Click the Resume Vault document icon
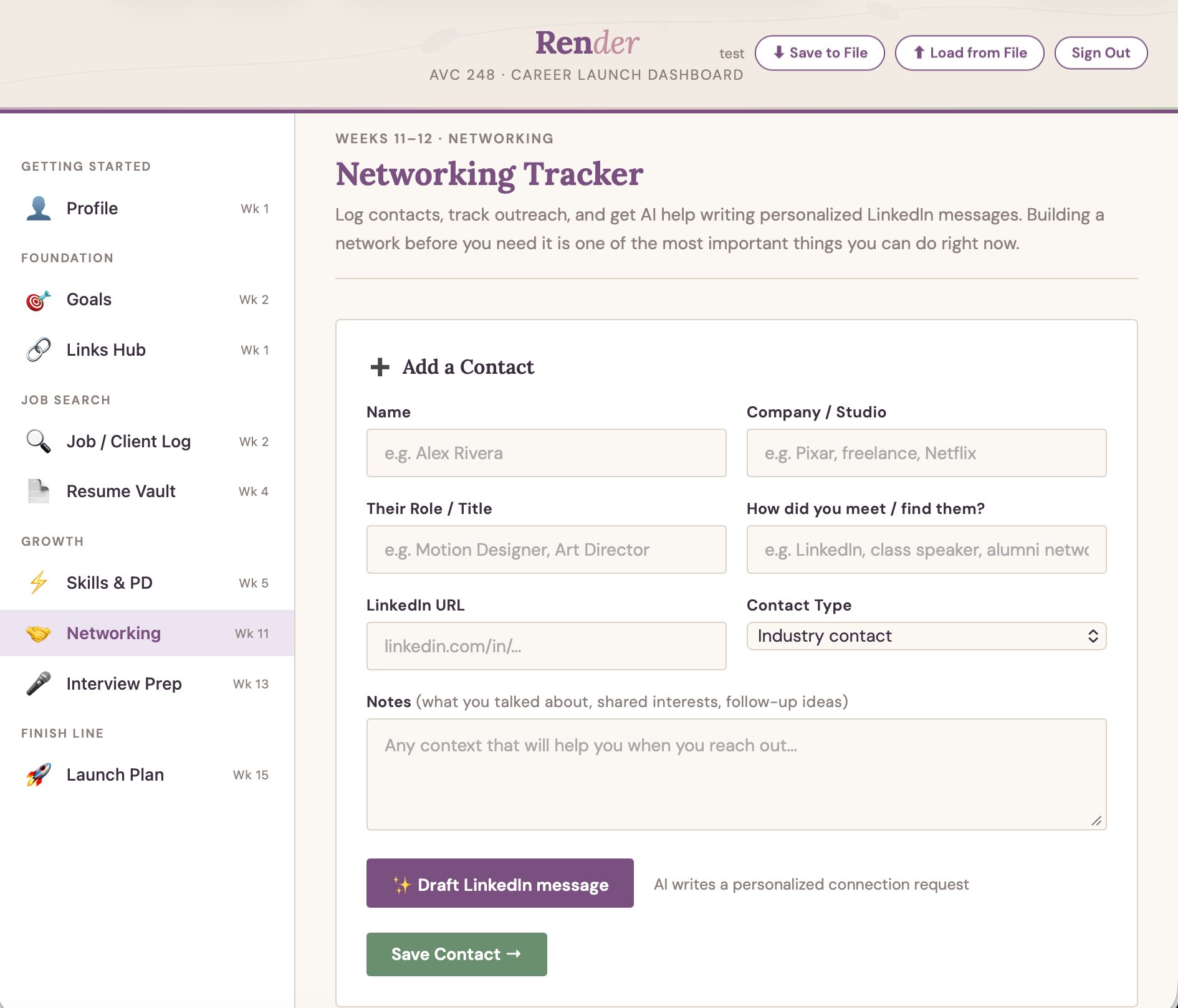 tap(39, 491)
